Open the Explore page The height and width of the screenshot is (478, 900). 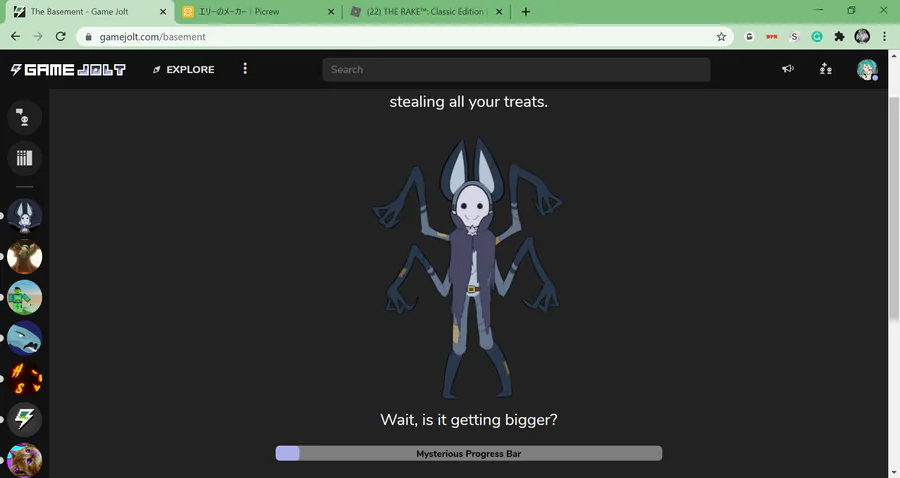tap(184, 69)
